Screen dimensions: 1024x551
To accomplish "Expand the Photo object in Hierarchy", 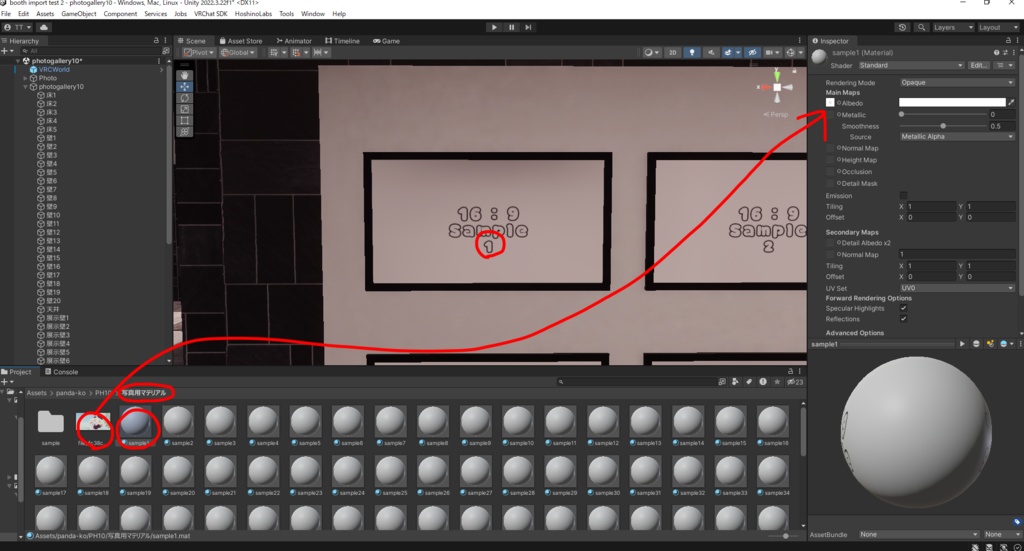I will click(x=25, y=78).
